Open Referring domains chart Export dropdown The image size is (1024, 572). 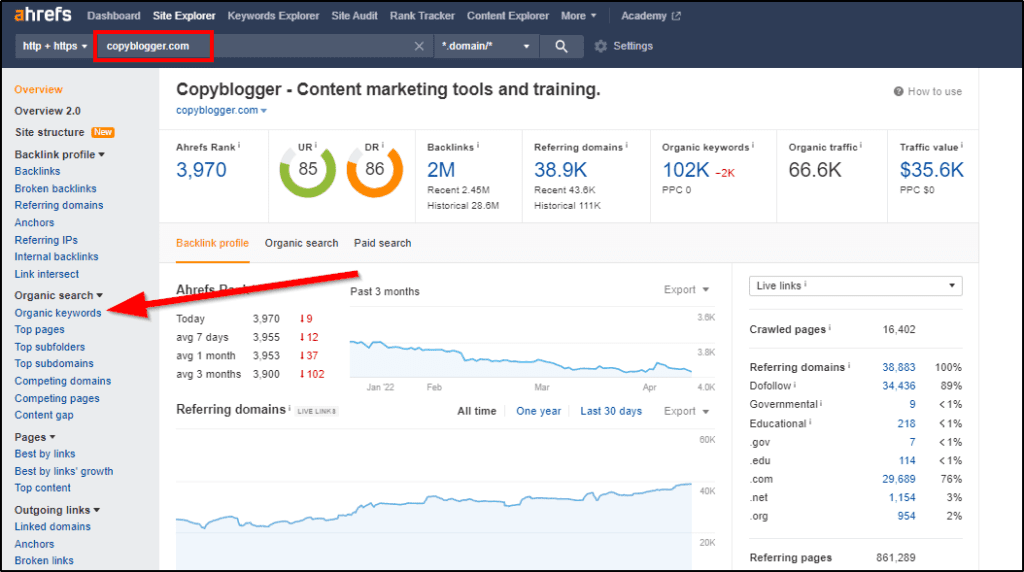pyautogui.click(x=686, y=411)
